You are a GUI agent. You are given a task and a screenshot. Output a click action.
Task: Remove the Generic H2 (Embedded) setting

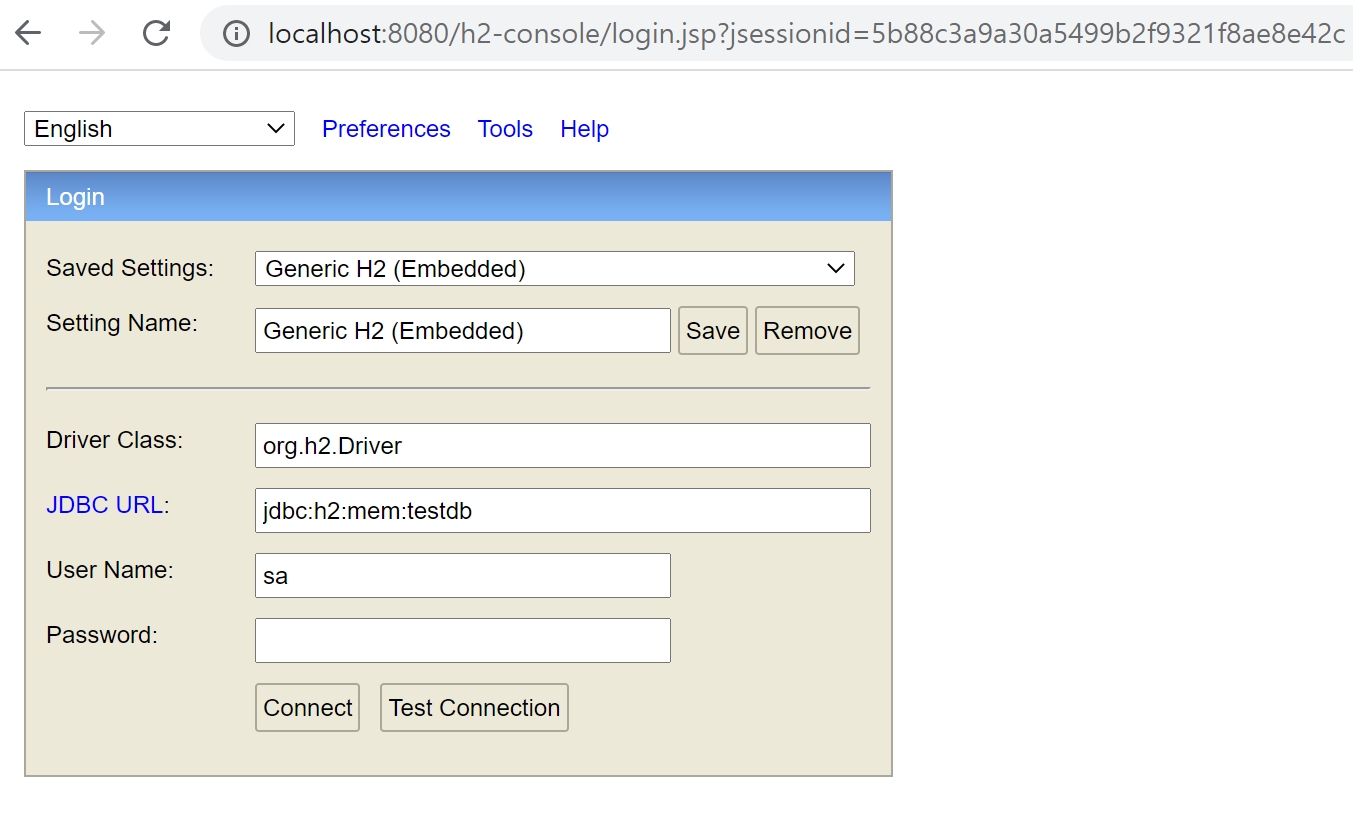coord(806,330)
